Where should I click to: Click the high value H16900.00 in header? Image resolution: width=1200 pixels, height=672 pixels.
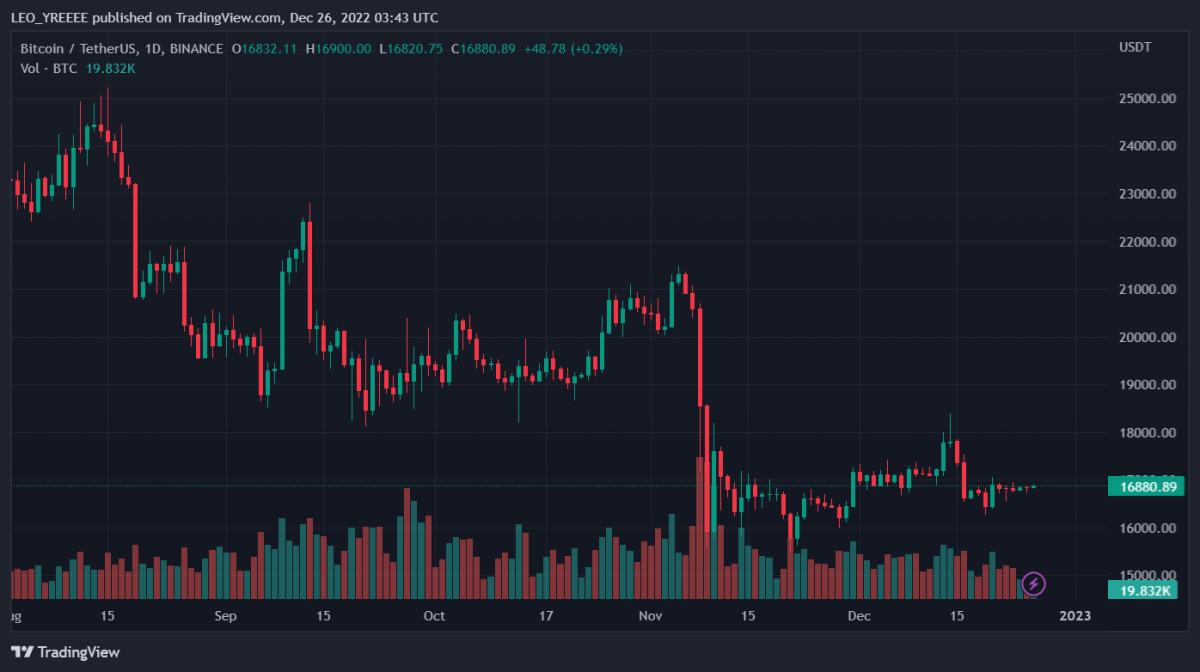pos(338,48)
